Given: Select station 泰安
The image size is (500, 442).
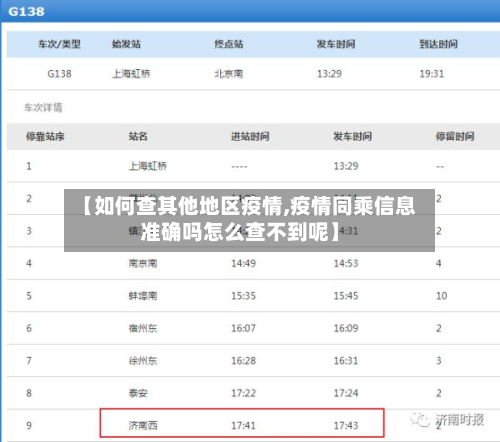Looking at the screenshot, I should tap(138, 393).
